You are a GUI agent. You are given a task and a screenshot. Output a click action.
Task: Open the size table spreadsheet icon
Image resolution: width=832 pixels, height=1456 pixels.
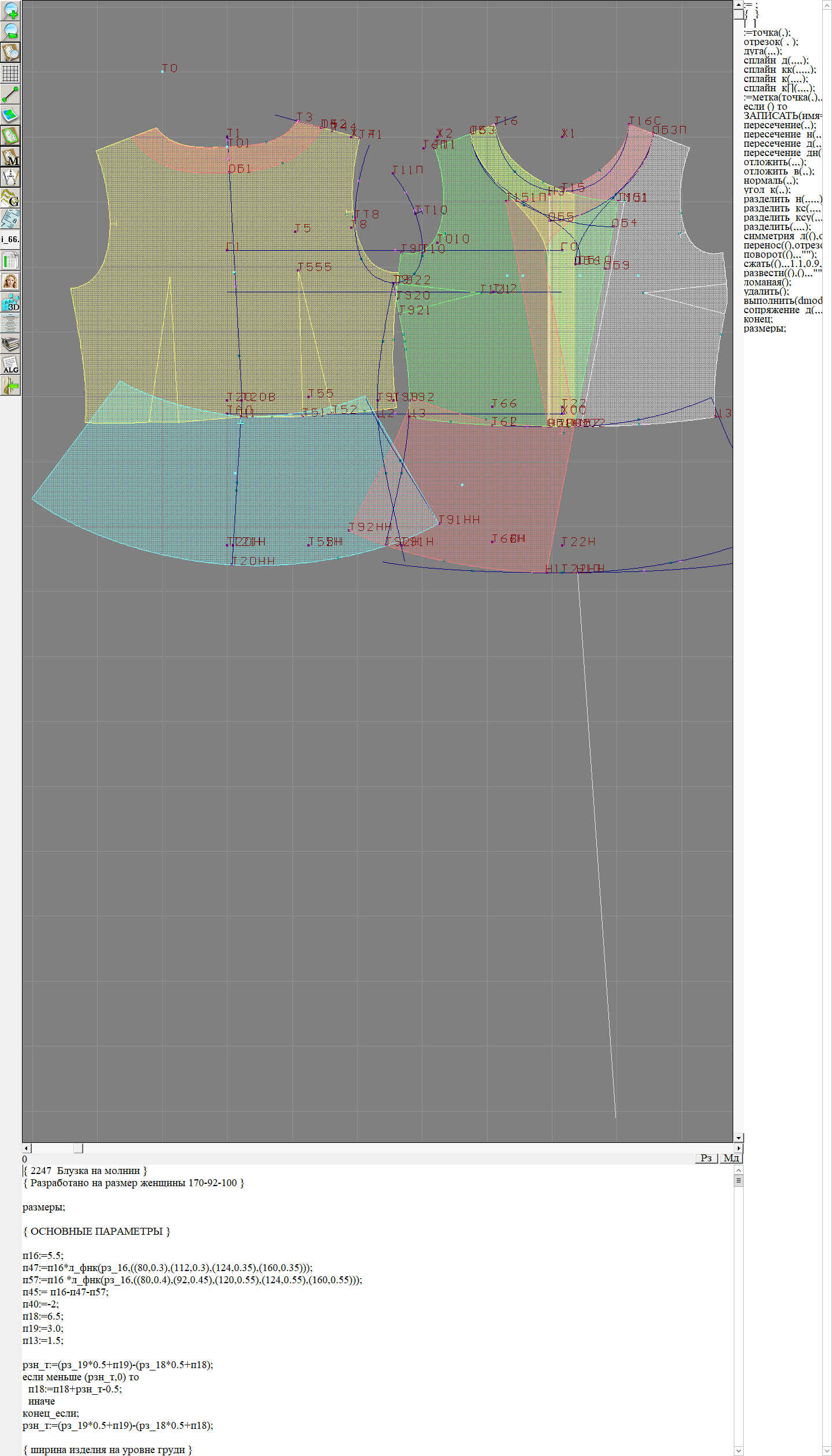10,261
